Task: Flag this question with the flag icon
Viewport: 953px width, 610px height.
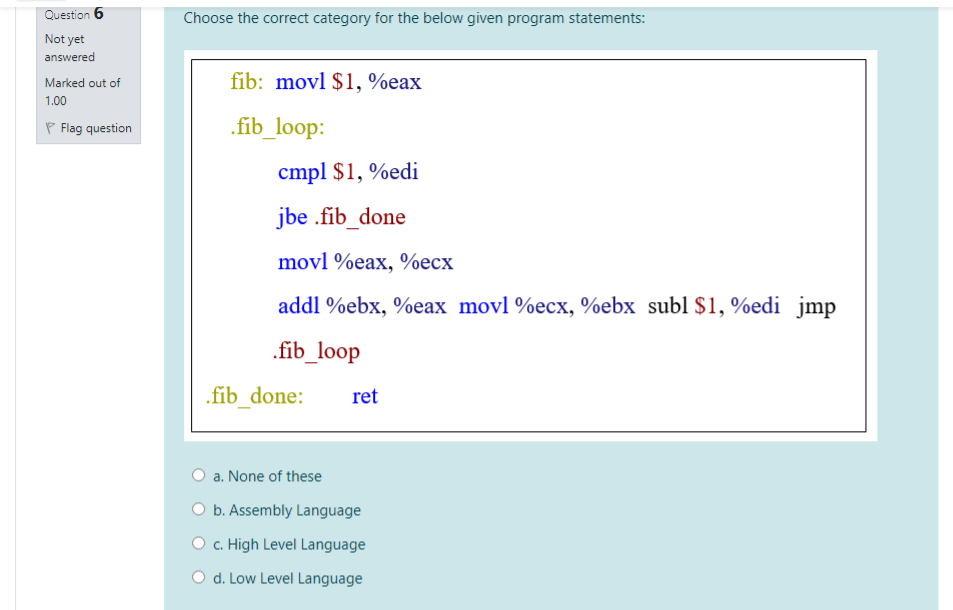Action: tap(50, 128)
